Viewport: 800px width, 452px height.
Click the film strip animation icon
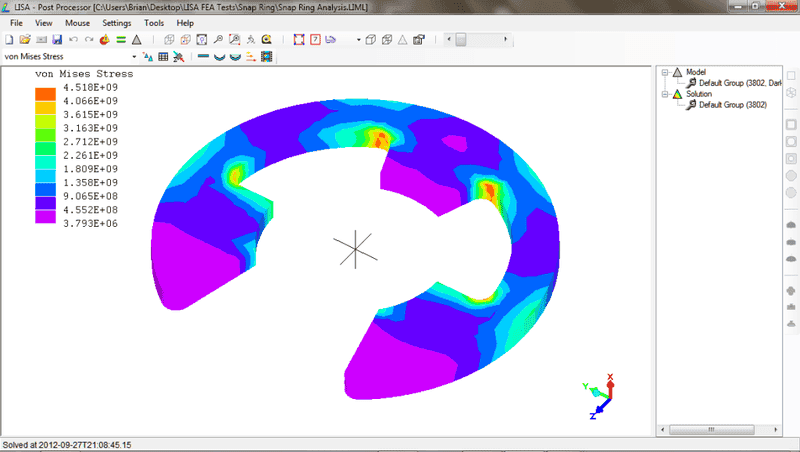coord(266,57)
